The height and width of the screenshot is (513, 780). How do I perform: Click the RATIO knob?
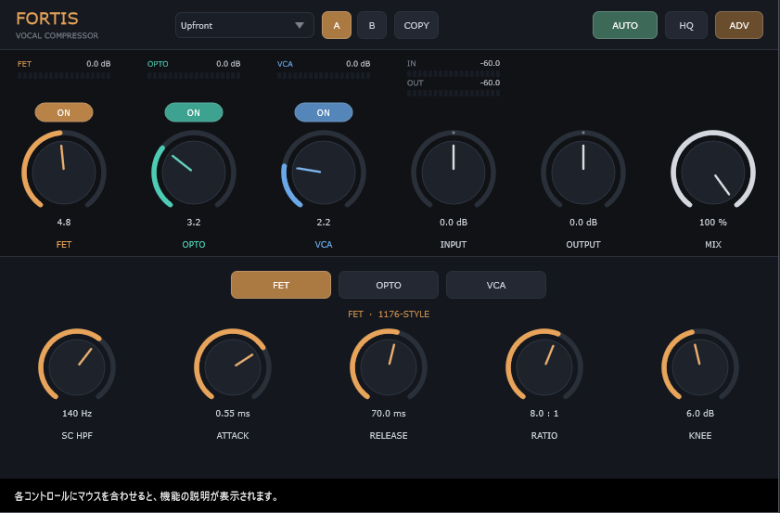(544, 367)
